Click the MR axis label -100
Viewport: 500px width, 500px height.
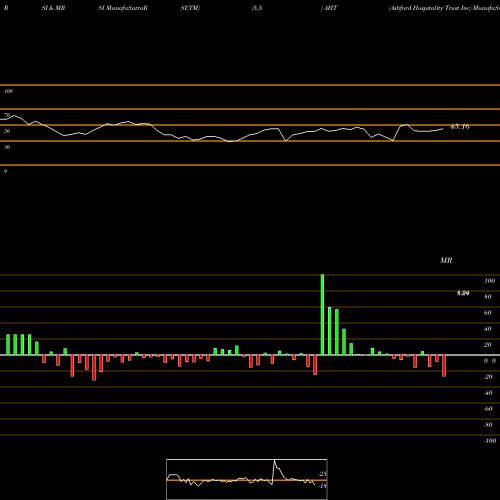click(490, 441)
